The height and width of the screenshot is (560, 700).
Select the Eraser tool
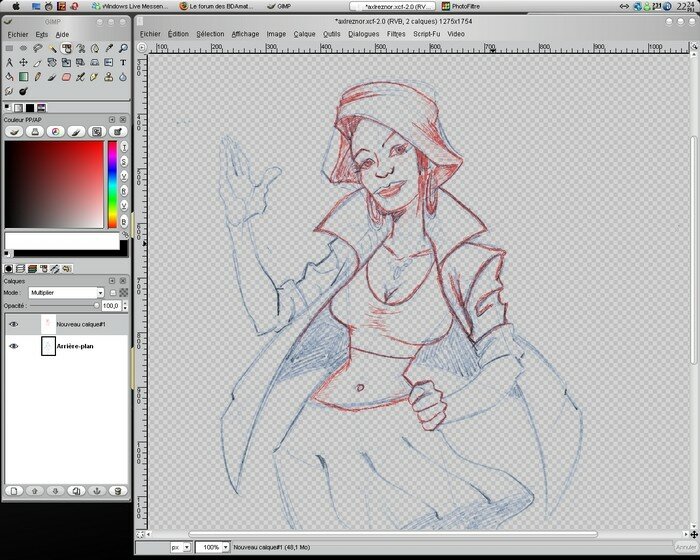pyautogui.click(x=66, y=77)
